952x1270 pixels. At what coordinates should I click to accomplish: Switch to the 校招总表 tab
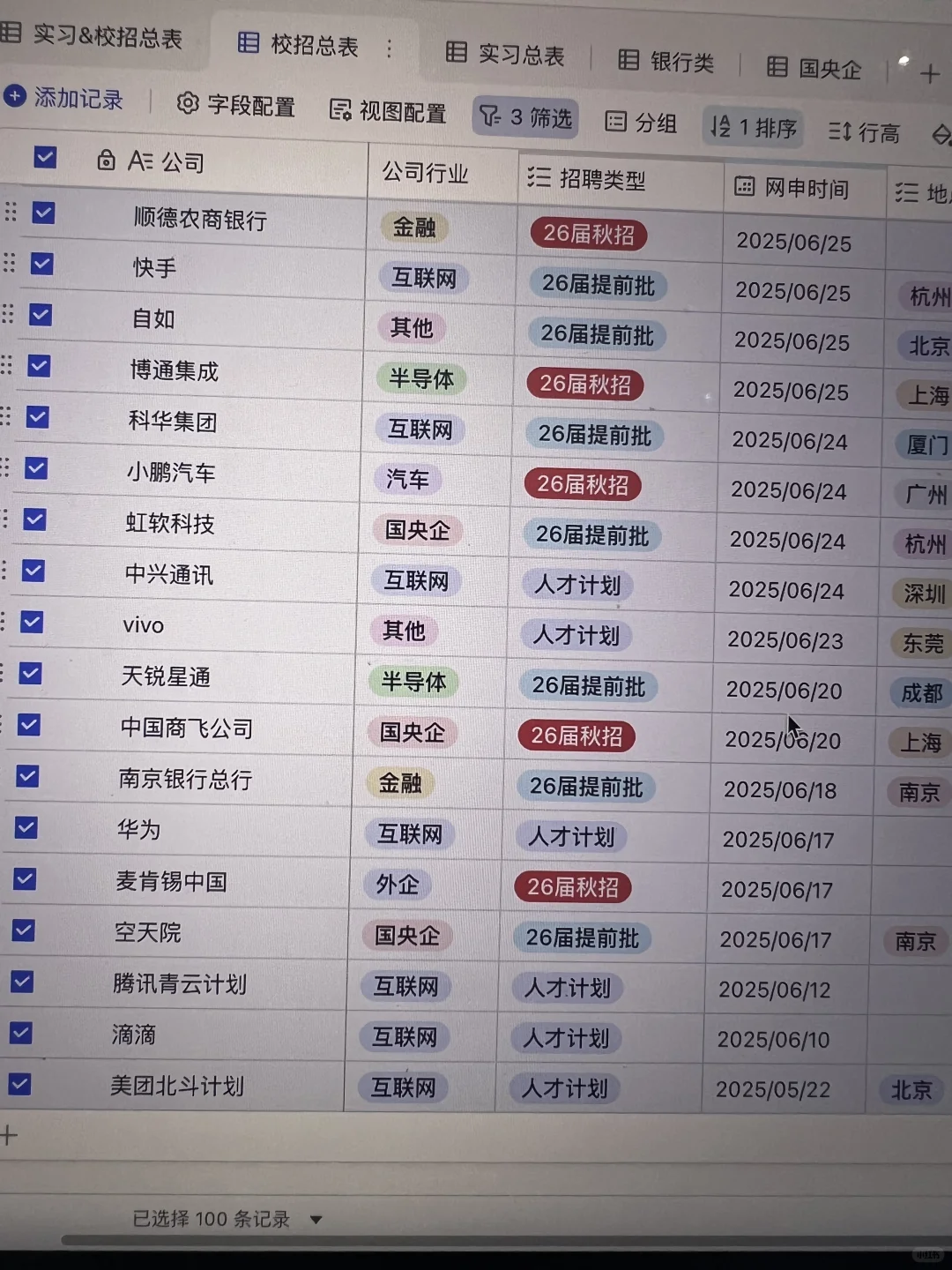298,44
